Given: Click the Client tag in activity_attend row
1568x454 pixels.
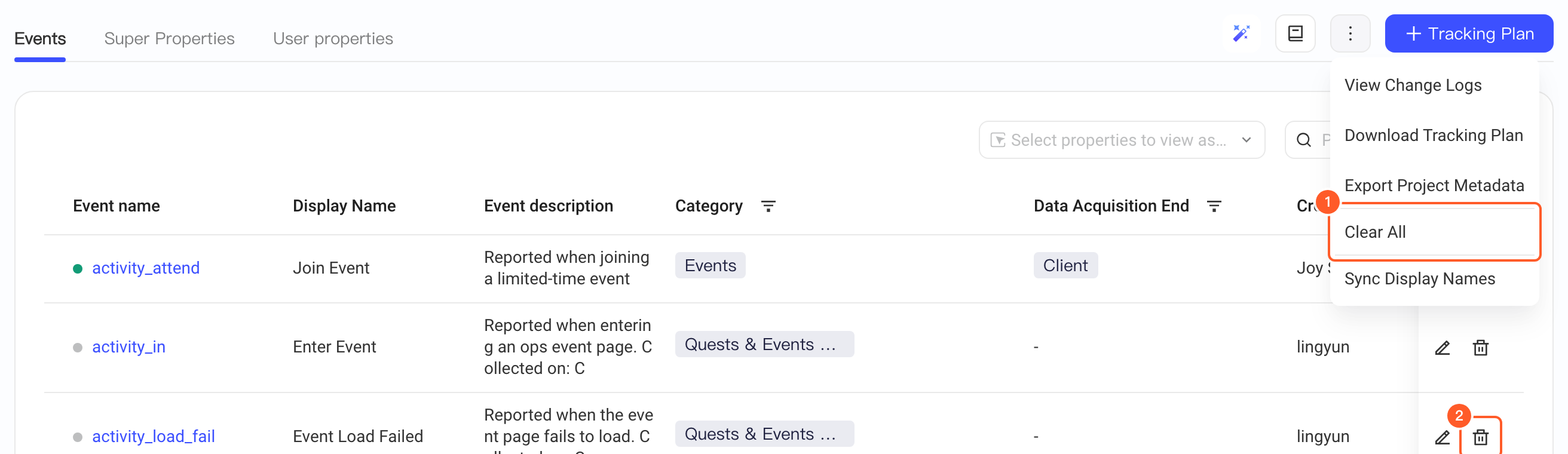Looking at the screenshot, I should pos(1065,265).
